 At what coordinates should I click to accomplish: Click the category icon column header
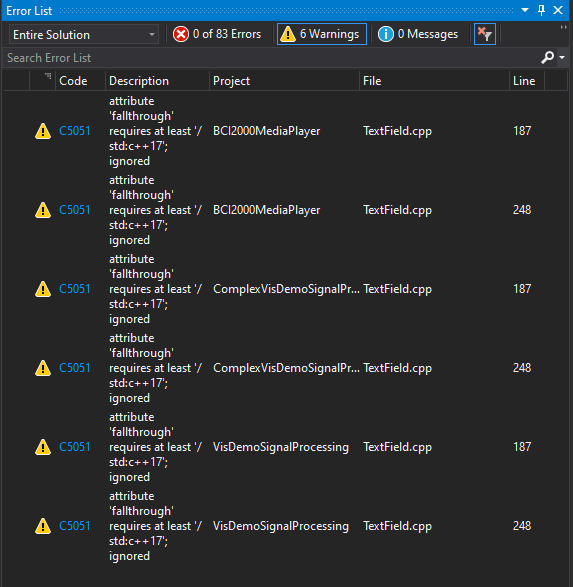(x=43, y=81)
